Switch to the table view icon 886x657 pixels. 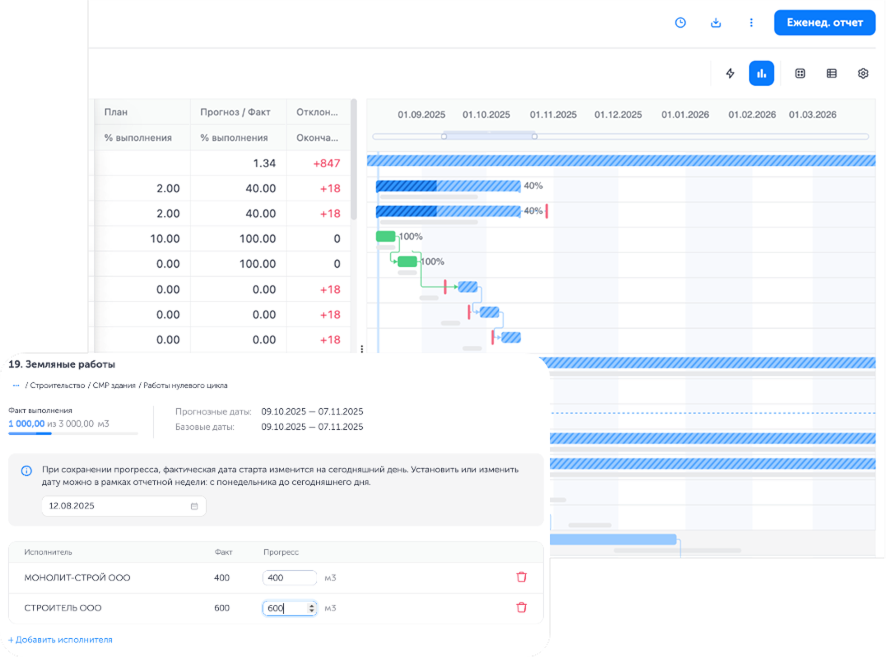831,73
